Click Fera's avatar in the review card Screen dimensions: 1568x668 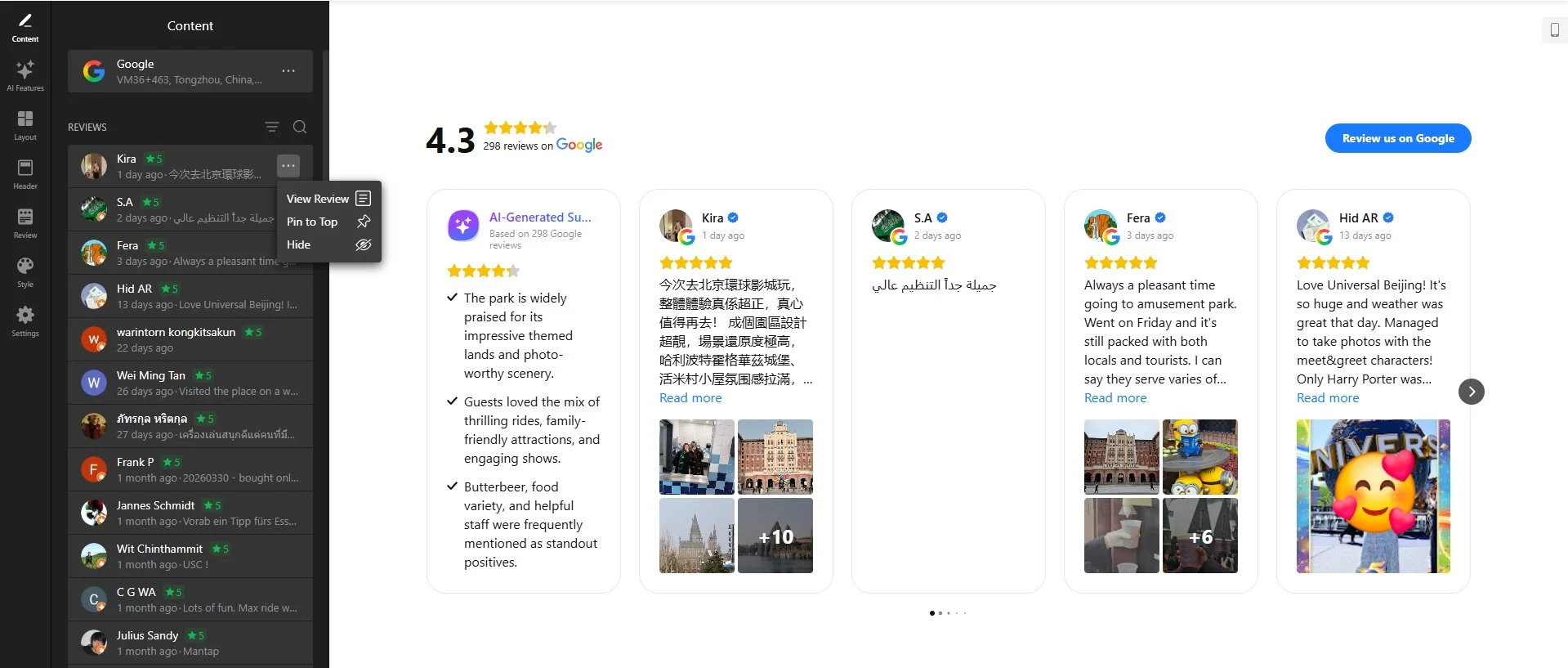click(x=1101, y=226)
